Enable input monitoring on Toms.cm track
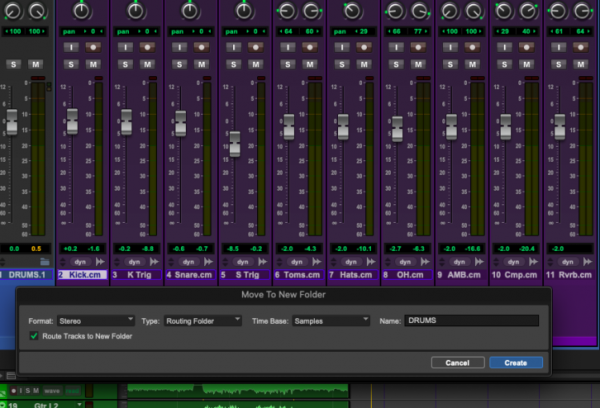The width and height of the screenshot is (600, 408). point(288,47)
